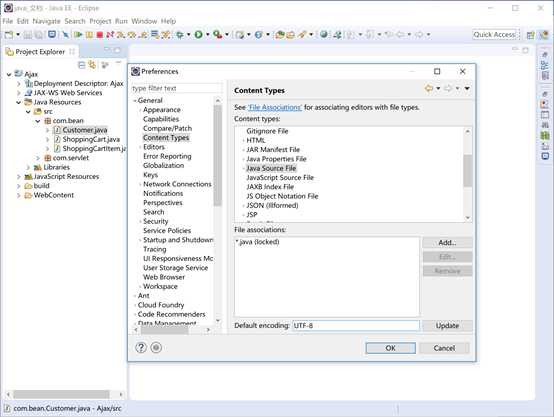Open the Preferences page view menu triangle
Screen dimensions: 554x417
[467, 88]
